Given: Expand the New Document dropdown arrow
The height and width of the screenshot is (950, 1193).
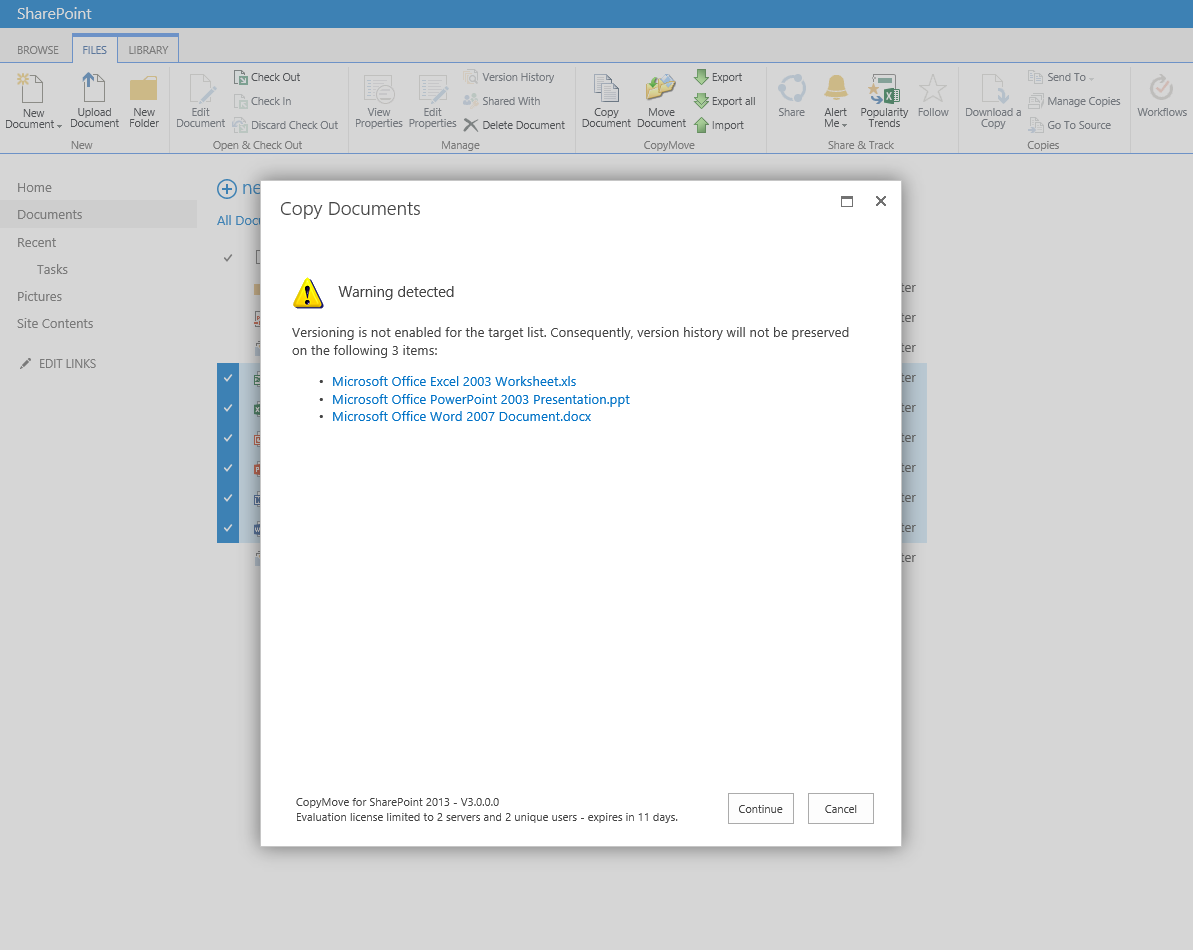Looking at the screenshot, I should pos(59,126).
